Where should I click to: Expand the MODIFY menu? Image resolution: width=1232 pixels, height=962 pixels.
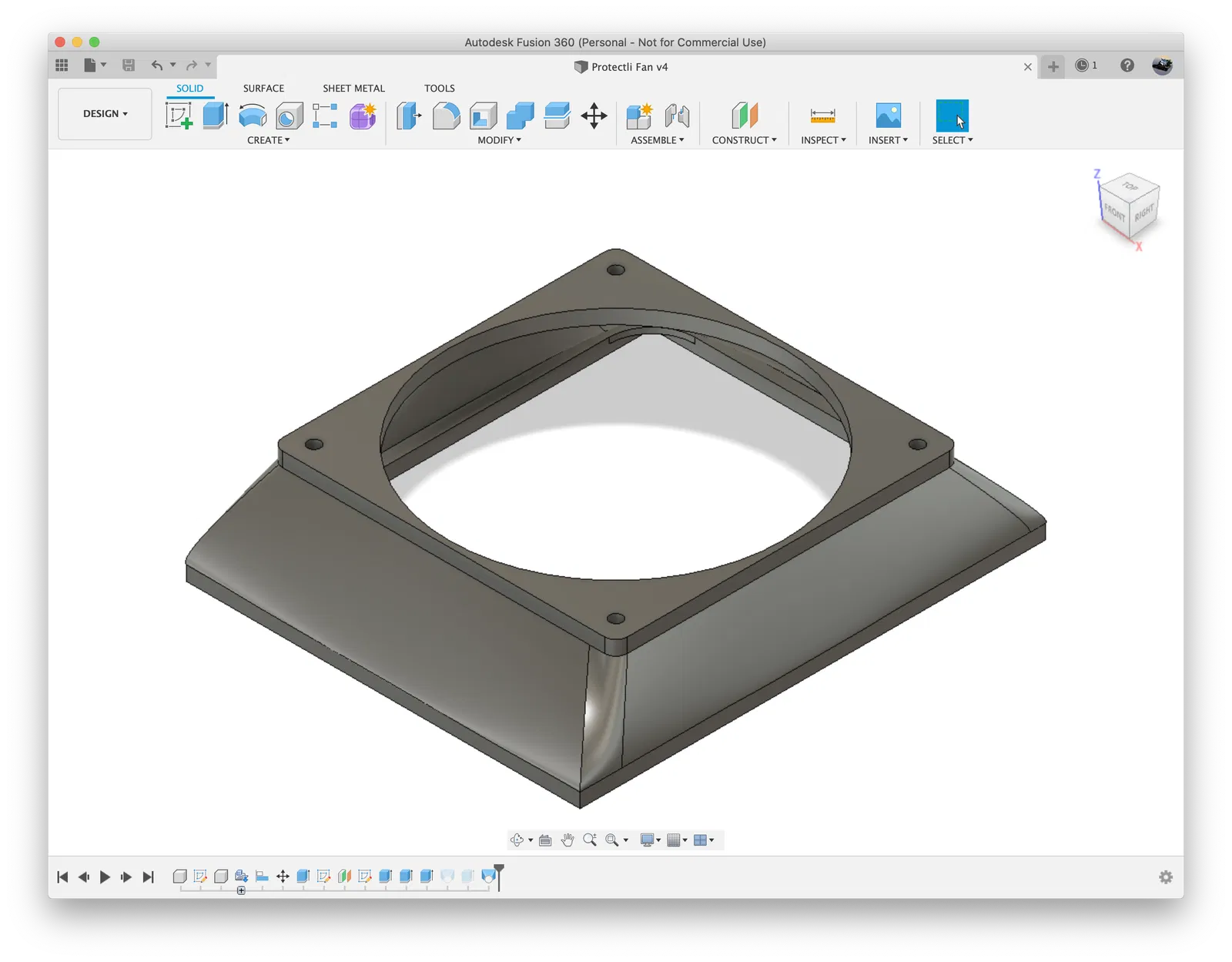tap(499, 140)
